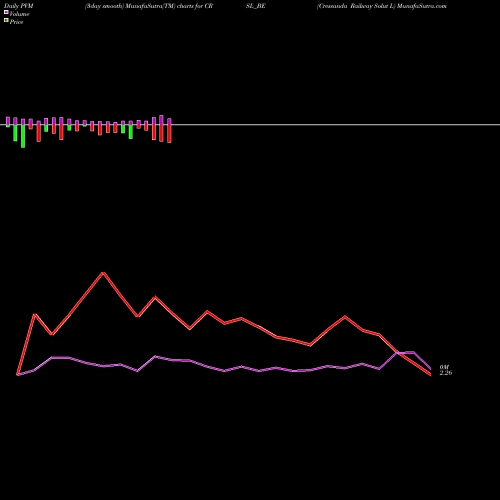500x500 pixels.
Task: Click the MunafaSutra.com label at top right
Action: tap(421, 6)
